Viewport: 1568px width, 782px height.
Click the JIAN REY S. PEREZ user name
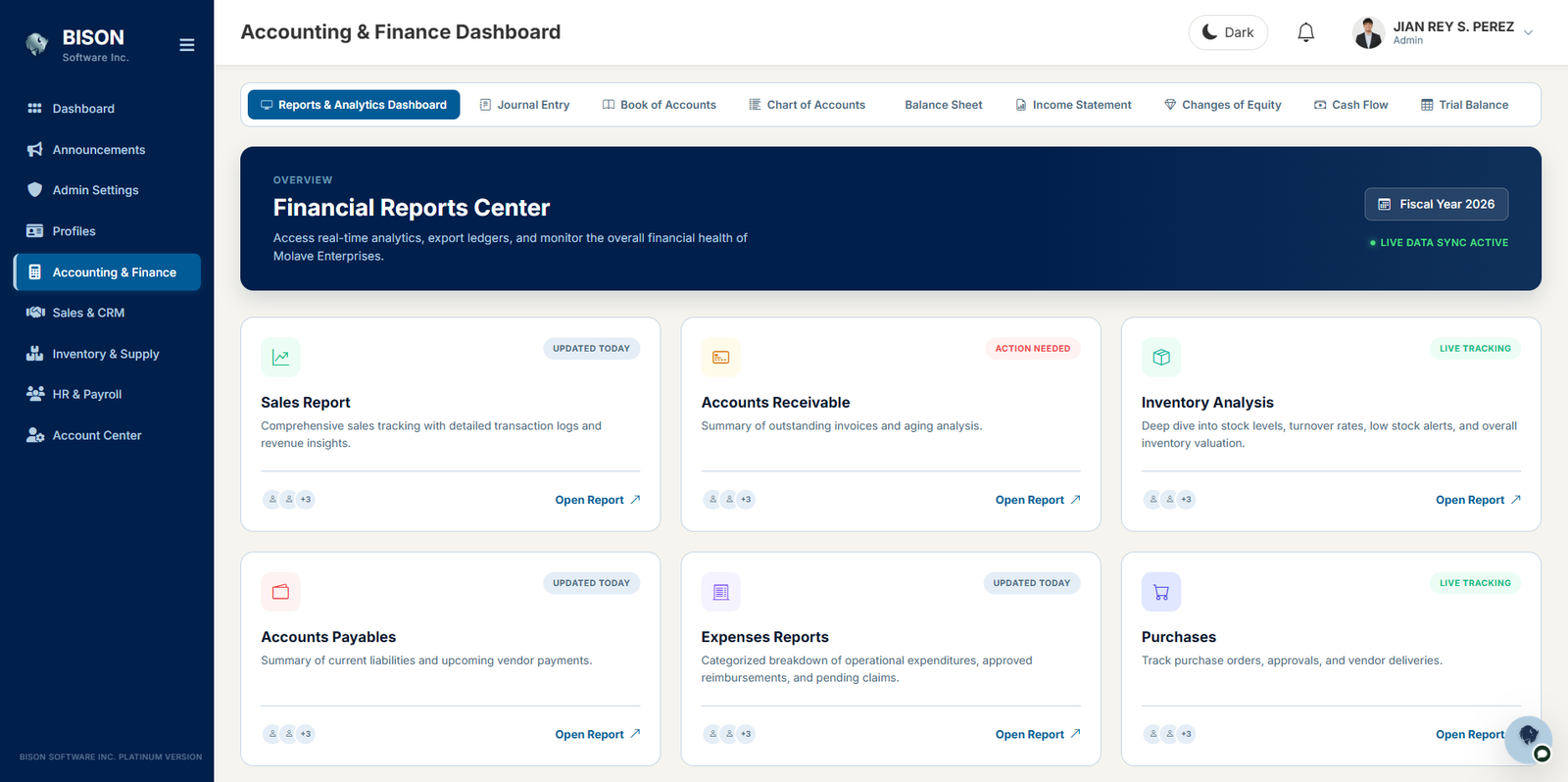(x=1453, y=26)
